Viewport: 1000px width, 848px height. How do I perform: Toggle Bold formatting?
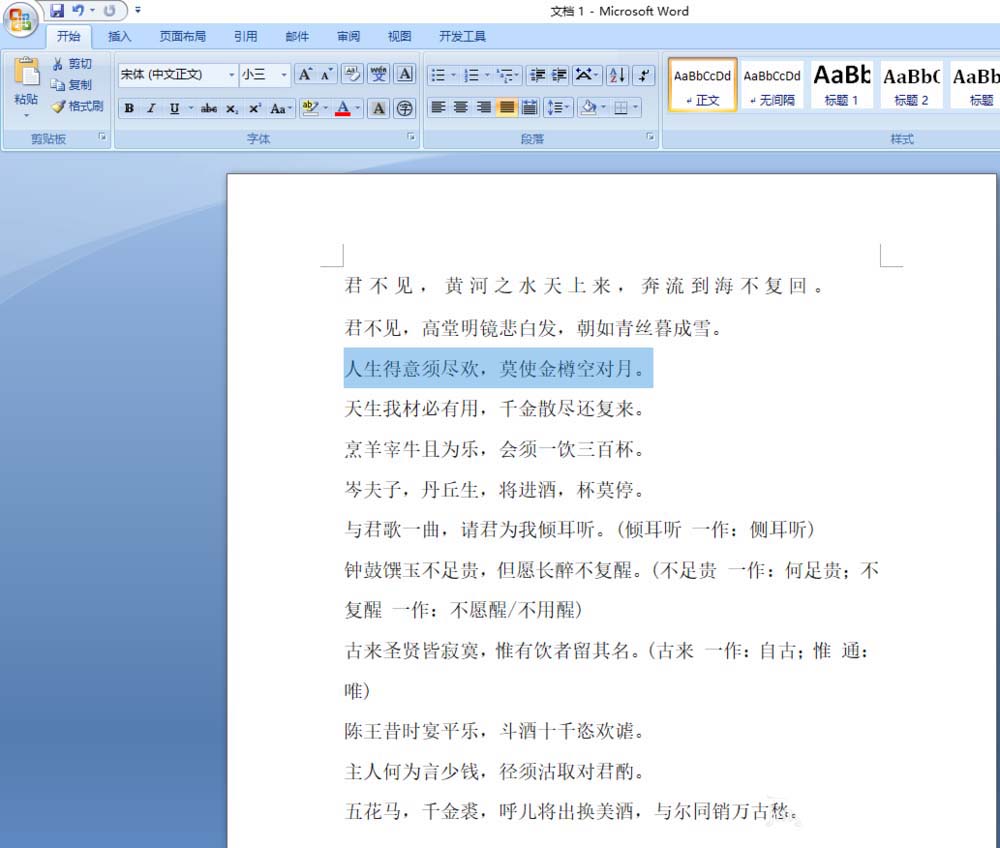click(x=129, y=108)
